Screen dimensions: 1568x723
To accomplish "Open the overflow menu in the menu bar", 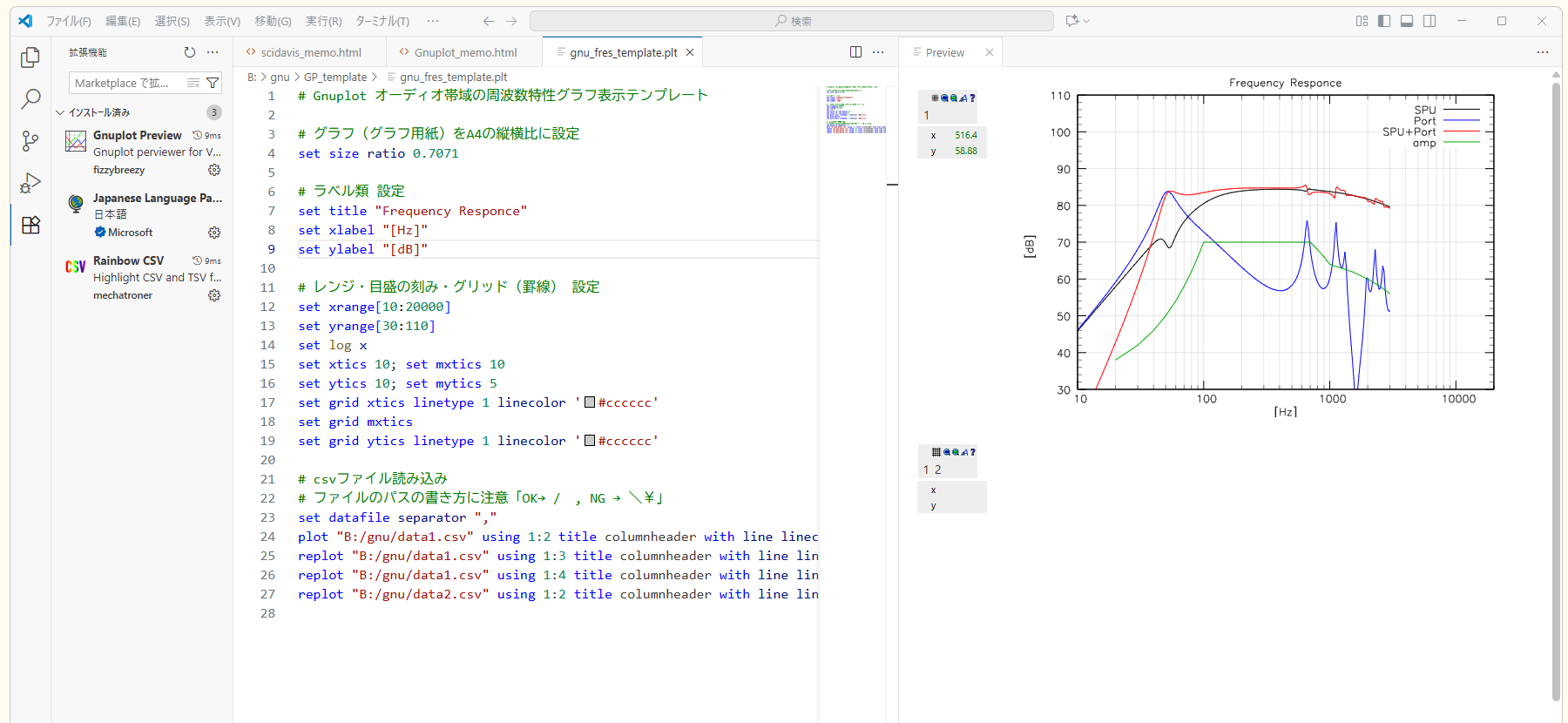I will (x=433, y=21).
